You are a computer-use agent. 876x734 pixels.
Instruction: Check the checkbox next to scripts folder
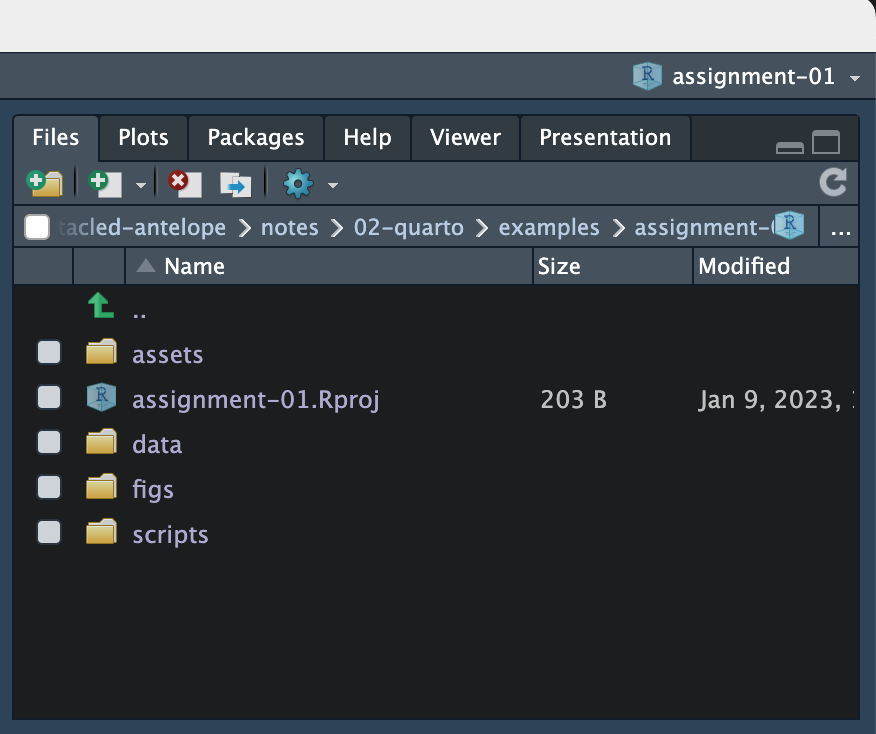pos(48,532)
